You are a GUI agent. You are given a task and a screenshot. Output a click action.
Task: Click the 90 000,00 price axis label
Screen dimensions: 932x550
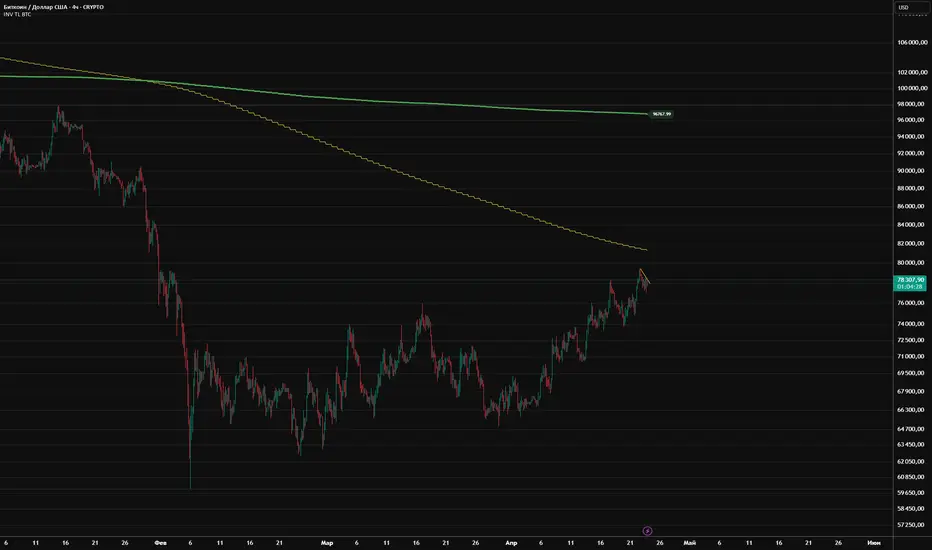click(912, 171)
